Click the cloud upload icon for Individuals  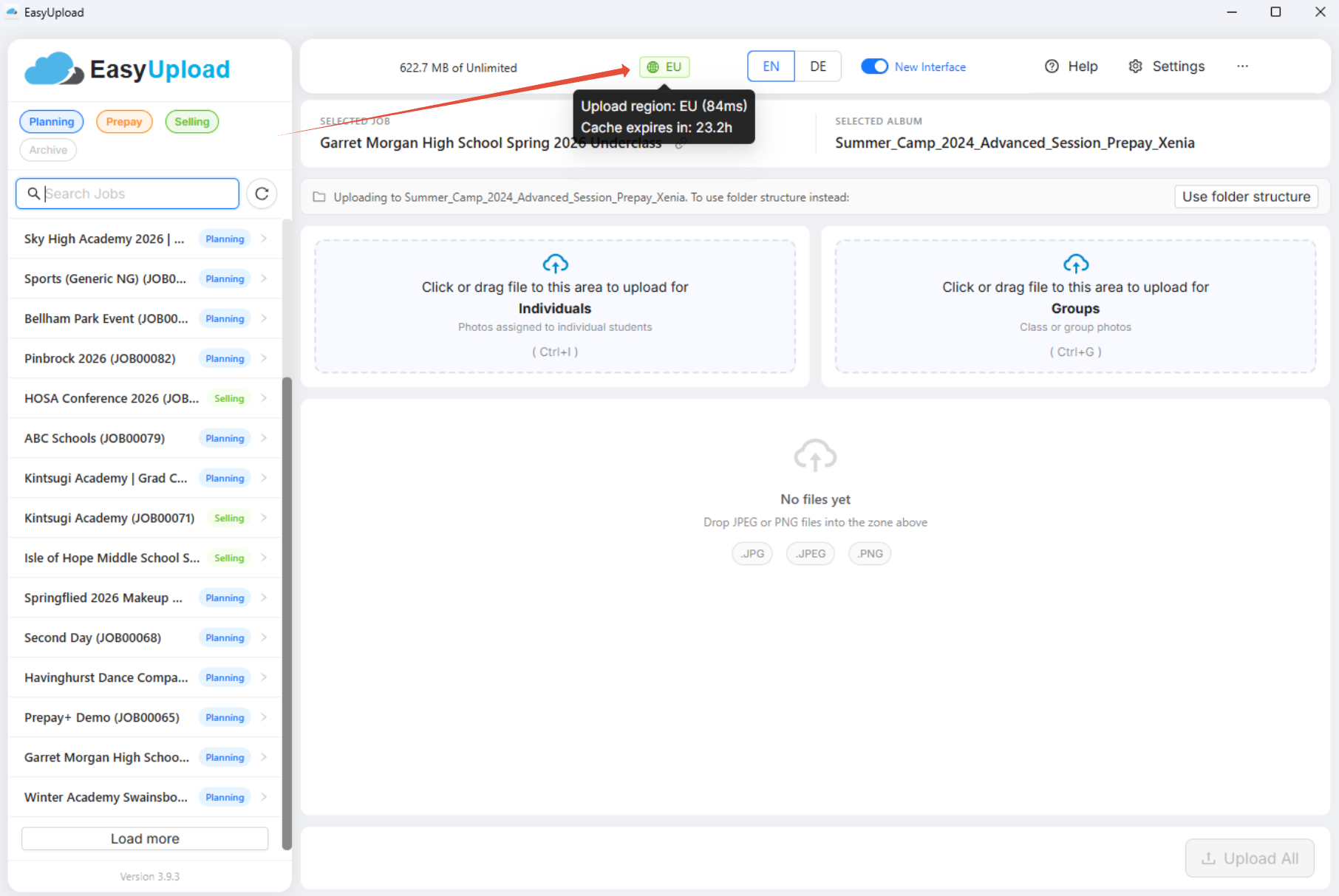pyautogui.click(x=555, y=263)
